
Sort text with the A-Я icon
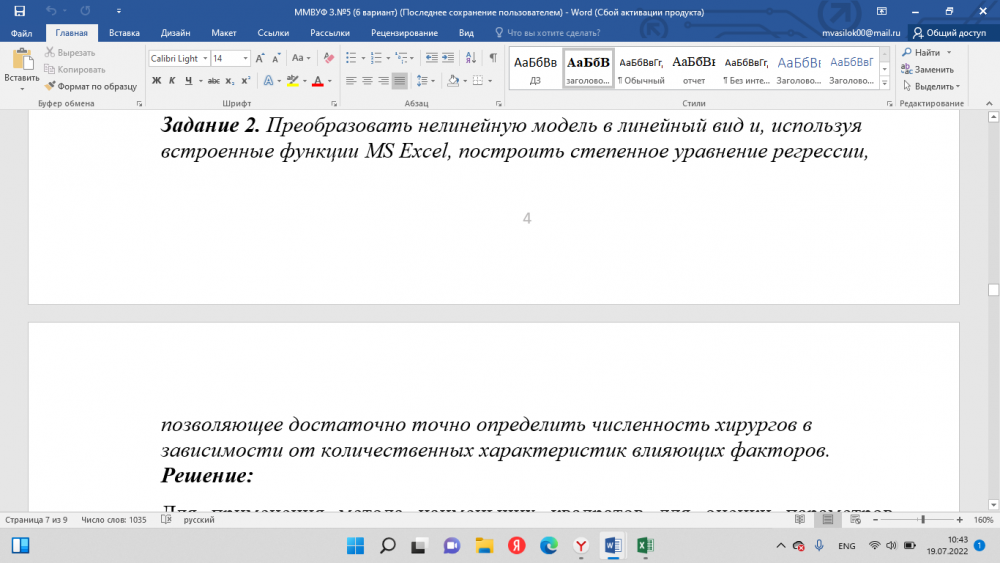point(471,59)
